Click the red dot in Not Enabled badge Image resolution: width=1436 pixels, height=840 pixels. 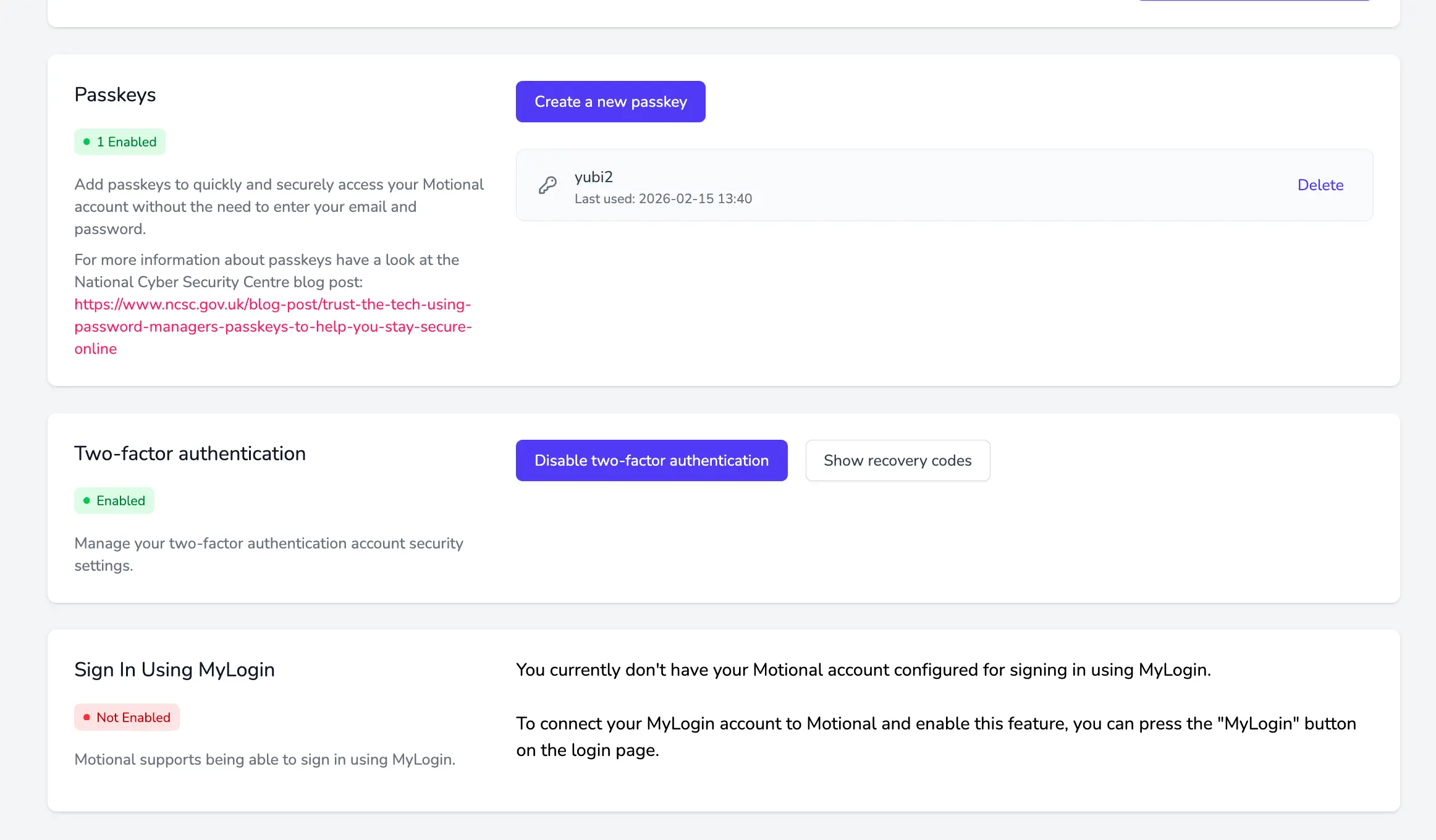pyautogui.click(x=87, y=717)
